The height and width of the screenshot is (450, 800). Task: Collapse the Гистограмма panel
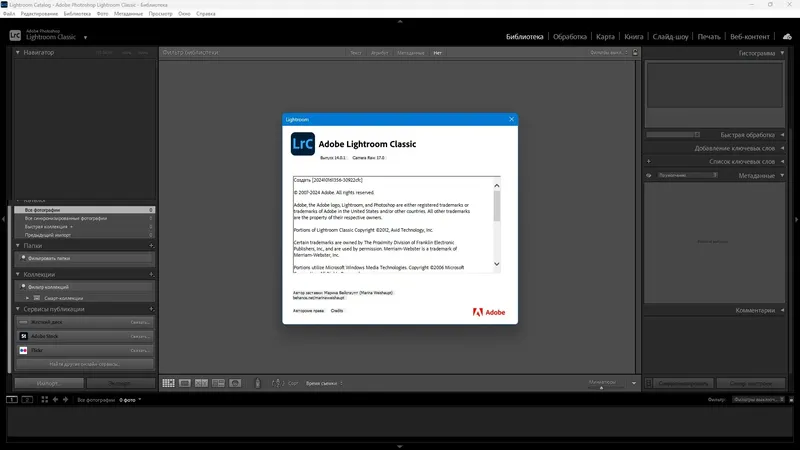click(782, 53)
